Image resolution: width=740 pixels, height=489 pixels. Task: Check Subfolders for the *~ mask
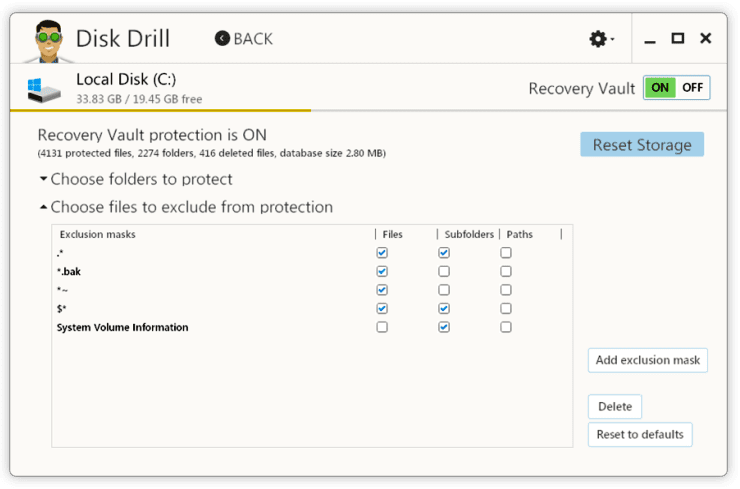[444, 290]
